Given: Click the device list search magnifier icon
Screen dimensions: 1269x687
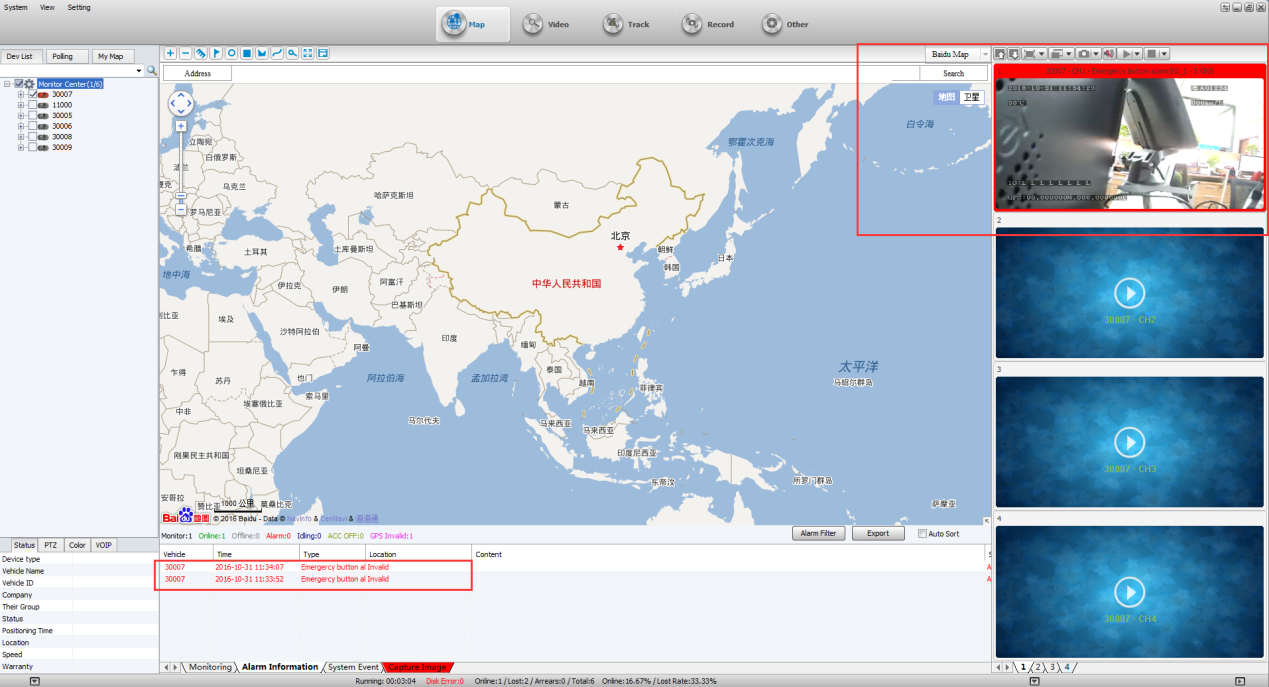Looking at the screenshot, I should (152, 71).
